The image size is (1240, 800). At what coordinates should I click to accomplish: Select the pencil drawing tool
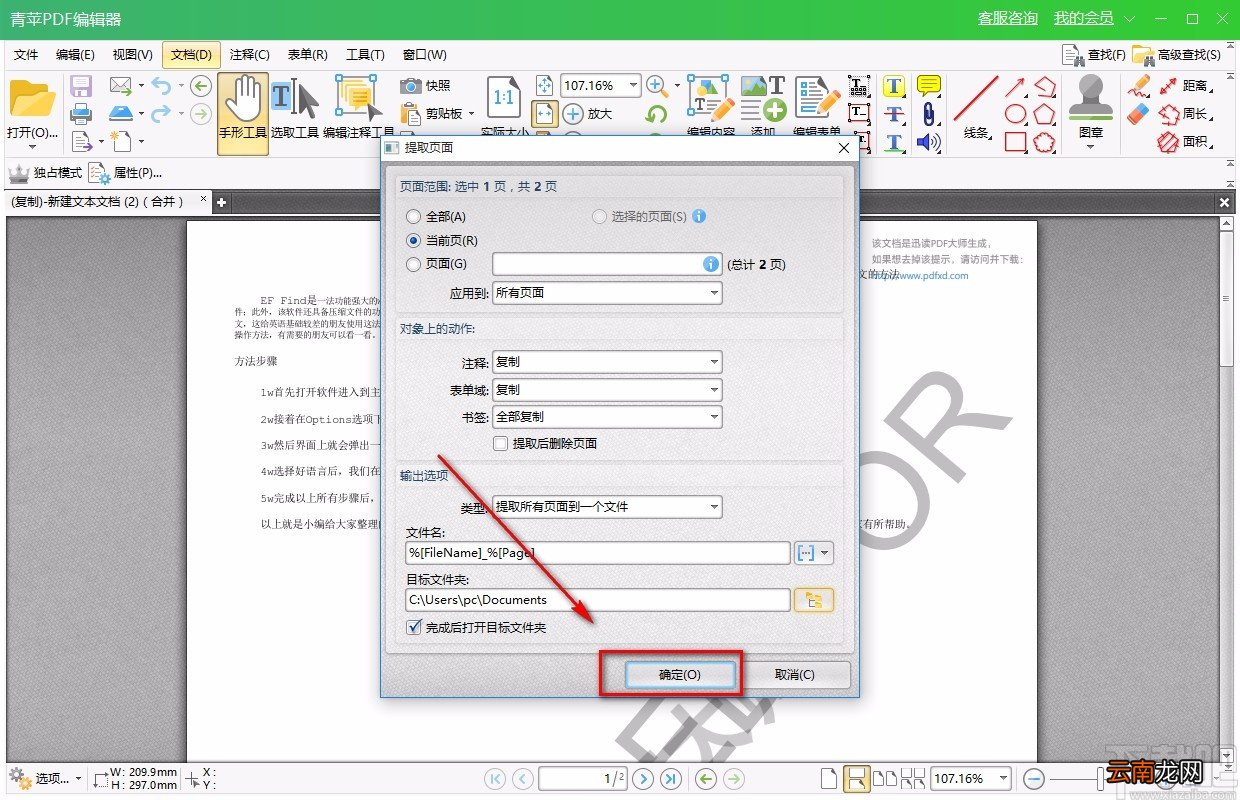(1139, 86)
